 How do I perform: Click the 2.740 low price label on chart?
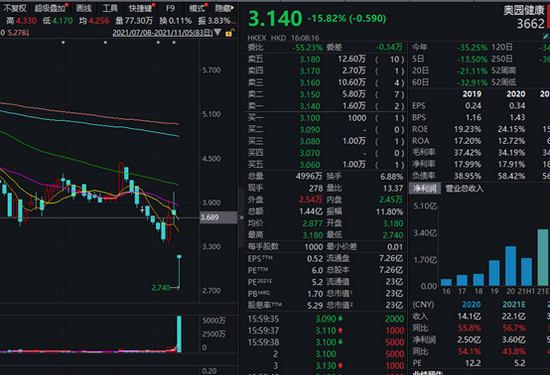pyautogui.click(x=161, y=288)
